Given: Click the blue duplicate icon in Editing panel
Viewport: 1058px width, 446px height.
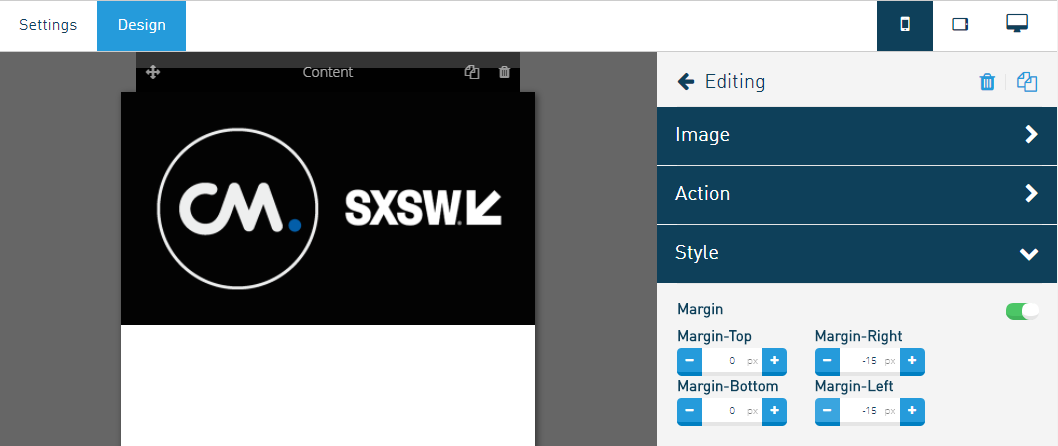Looking at the screenshot, I should click(x=1027, y=82).
